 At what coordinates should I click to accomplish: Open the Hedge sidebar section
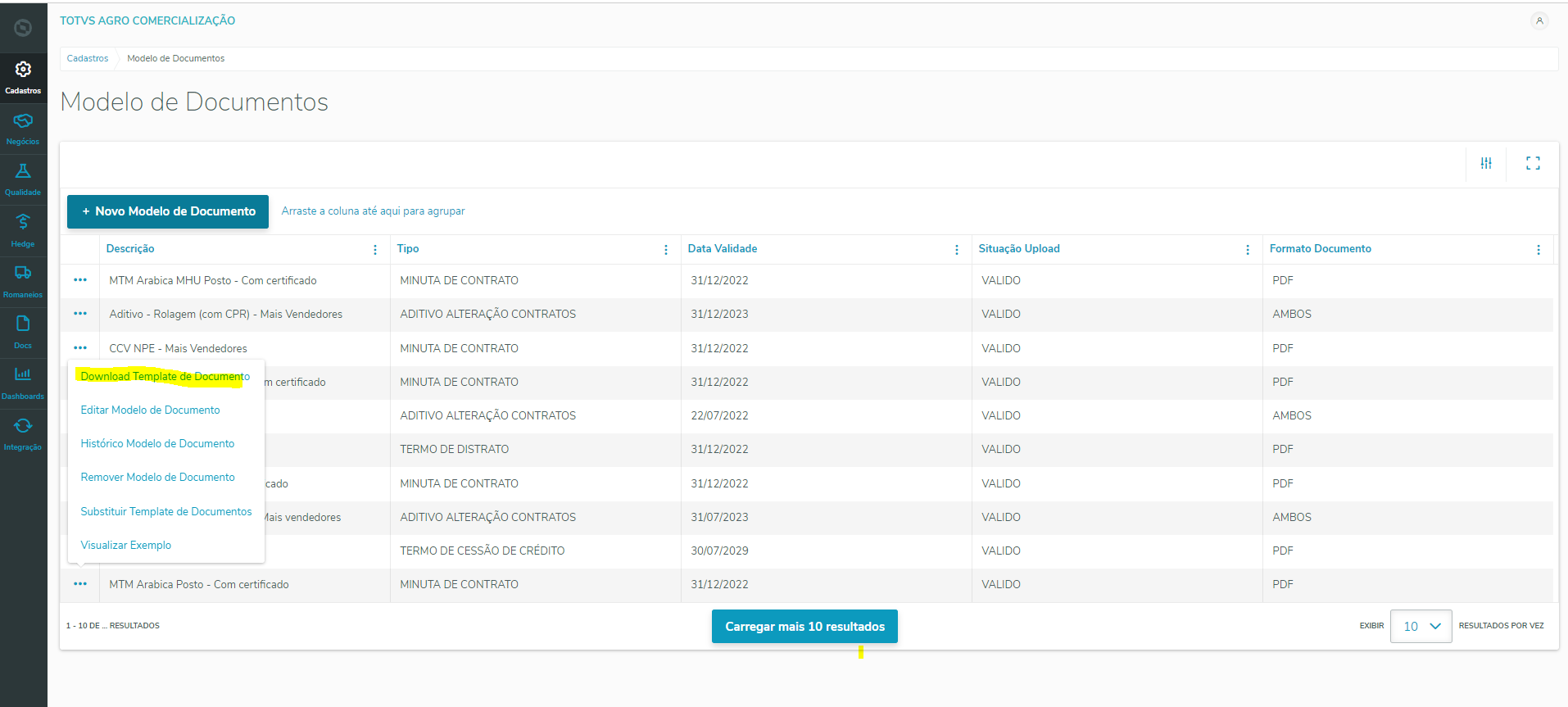tap(23, 231)
